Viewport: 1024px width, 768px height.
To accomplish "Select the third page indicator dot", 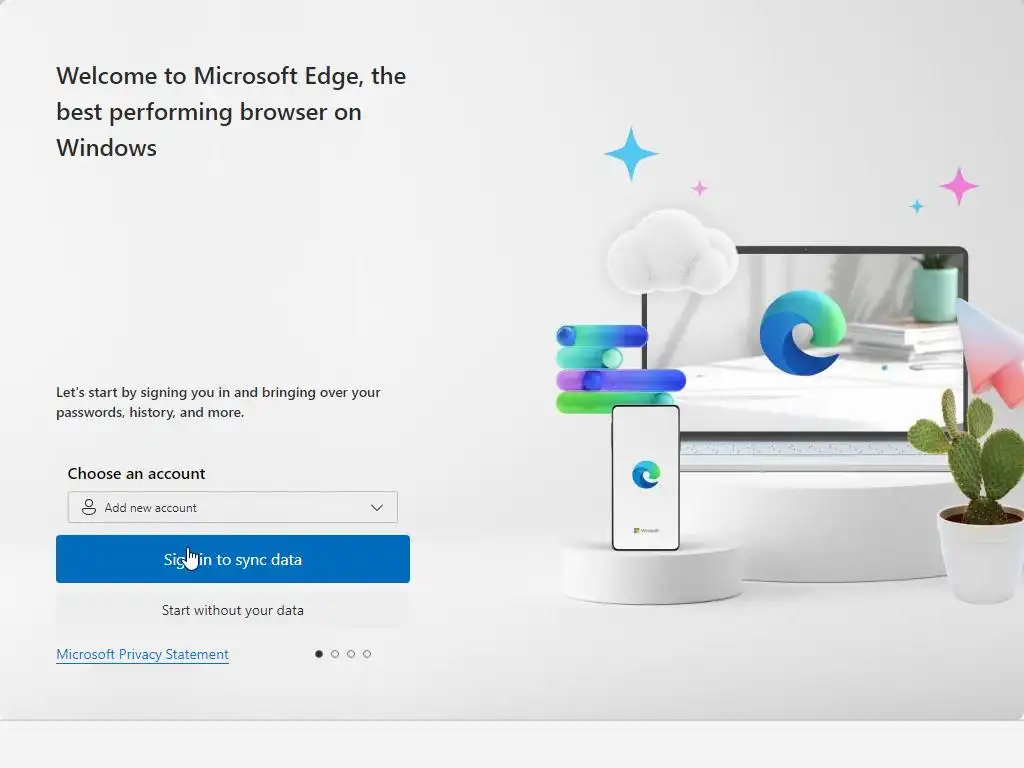I will click(x=351, y=654).
